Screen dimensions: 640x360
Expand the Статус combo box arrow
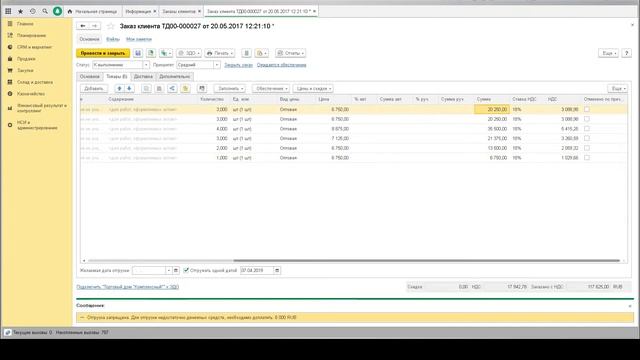(146, 65)
